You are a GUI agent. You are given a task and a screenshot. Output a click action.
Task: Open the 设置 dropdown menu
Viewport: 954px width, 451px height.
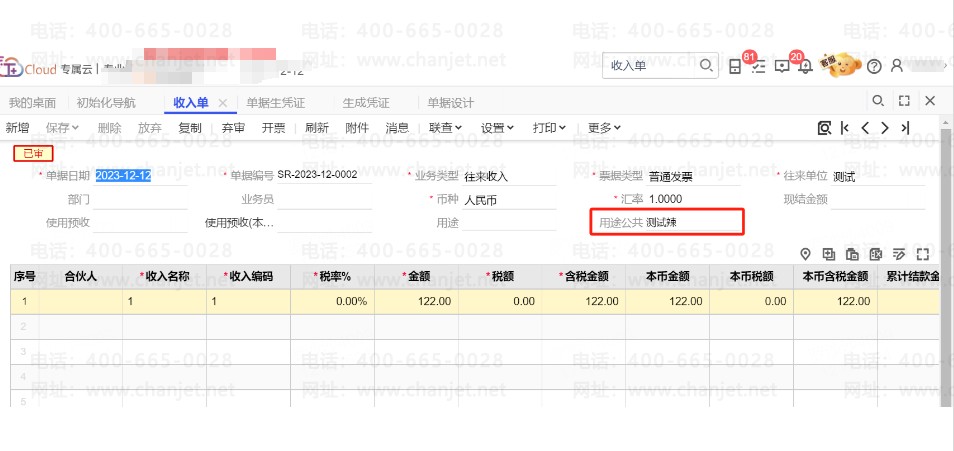497,128
